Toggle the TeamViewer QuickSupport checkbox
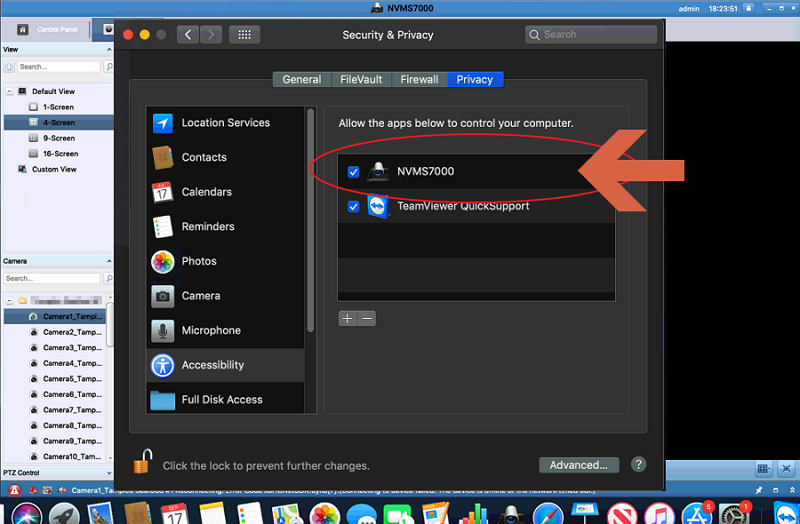 point(353,207)
